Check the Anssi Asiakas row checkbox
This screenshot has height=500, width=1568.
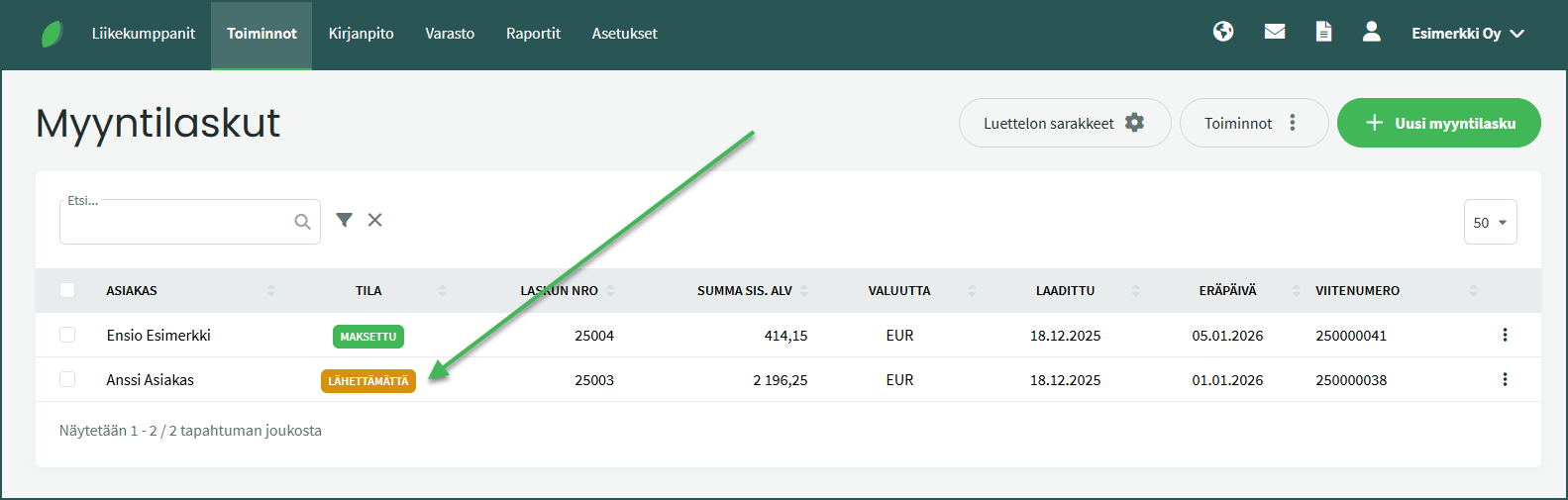[x=67, y=379]
